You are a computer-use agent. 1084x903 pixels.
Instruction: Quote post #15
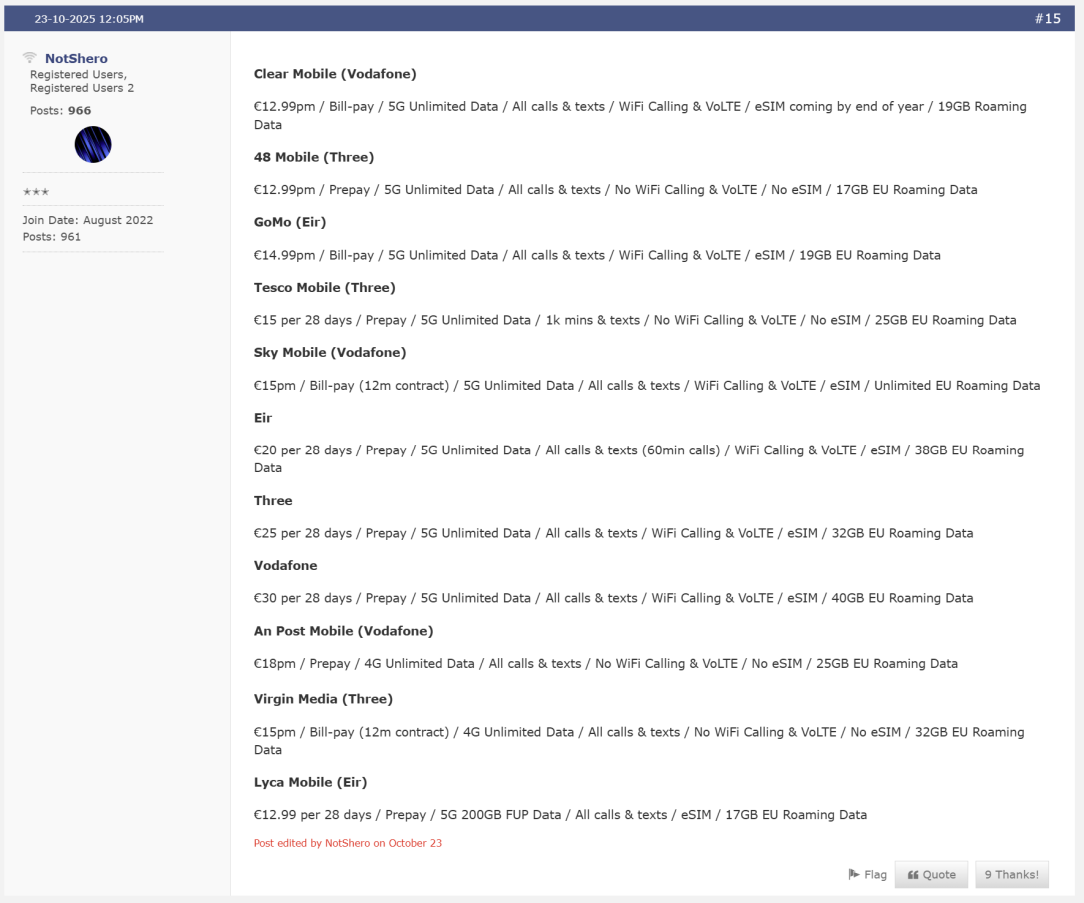pos(931,875)
